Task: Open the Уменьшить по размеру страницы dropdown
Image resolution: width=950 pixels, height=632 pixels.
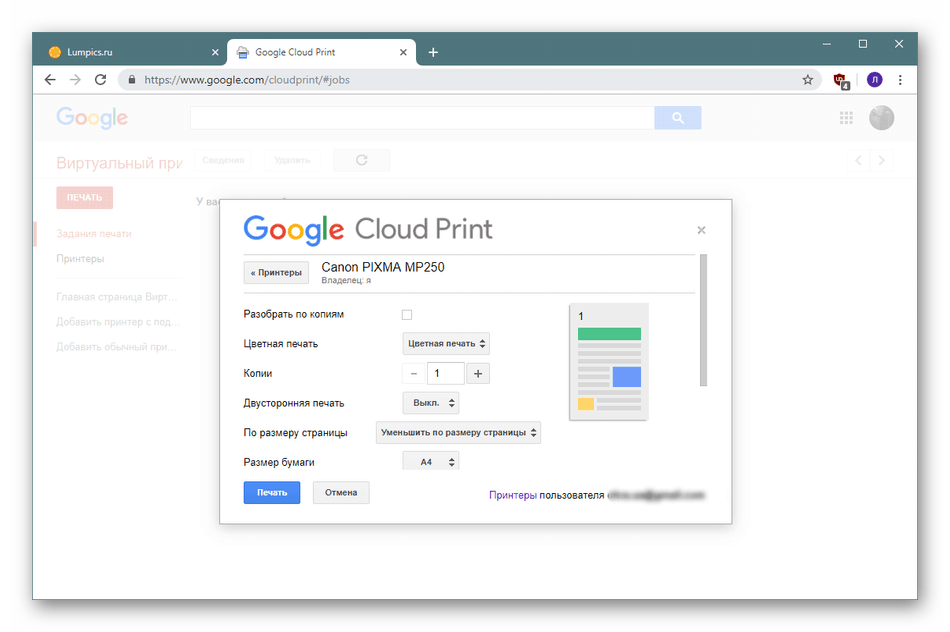Action: (458, 433)
